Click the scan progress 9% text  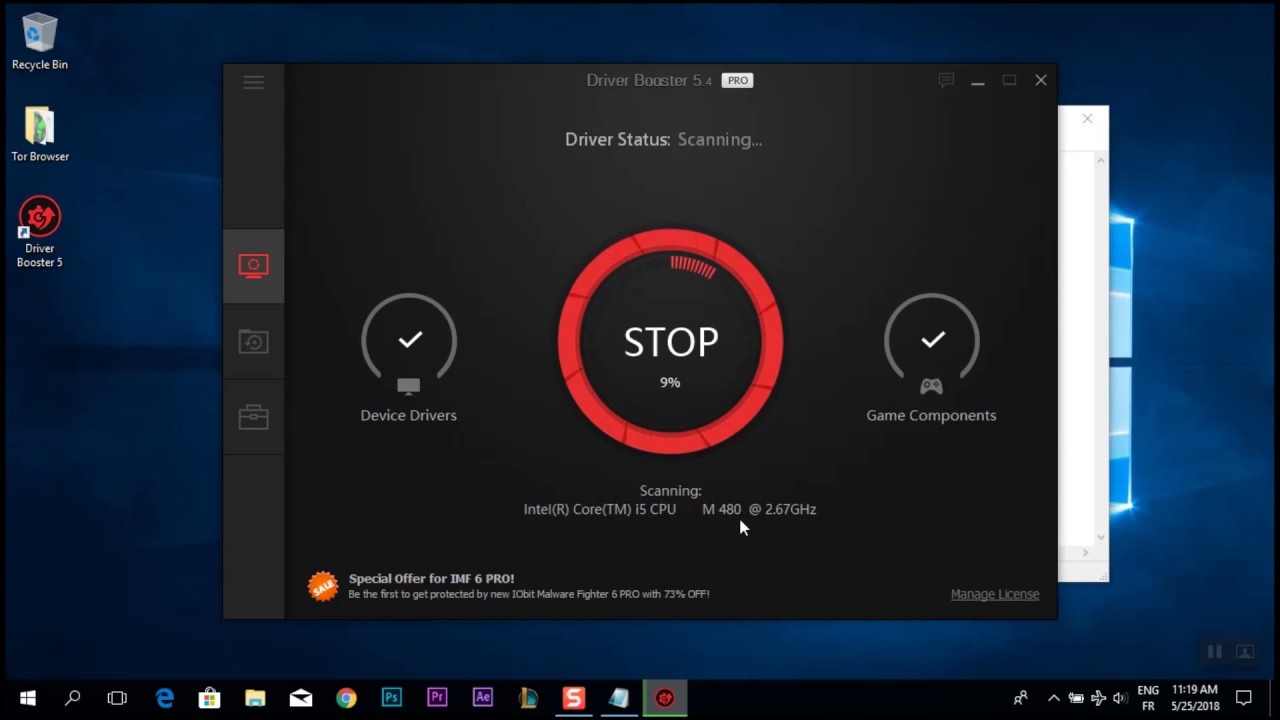pos(670,382)
